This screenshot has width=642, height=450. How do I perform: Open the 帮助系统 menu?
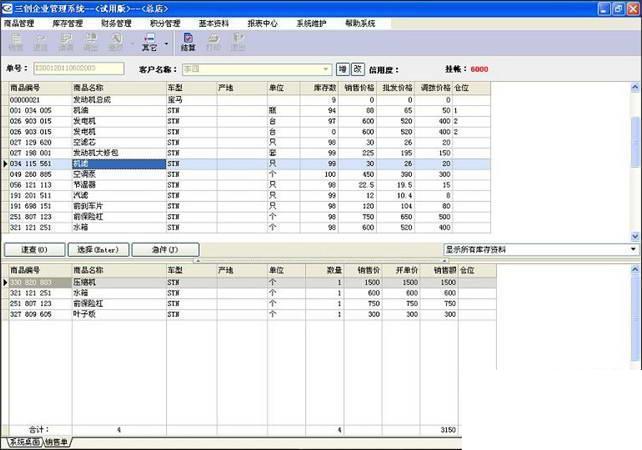[360, 23]
